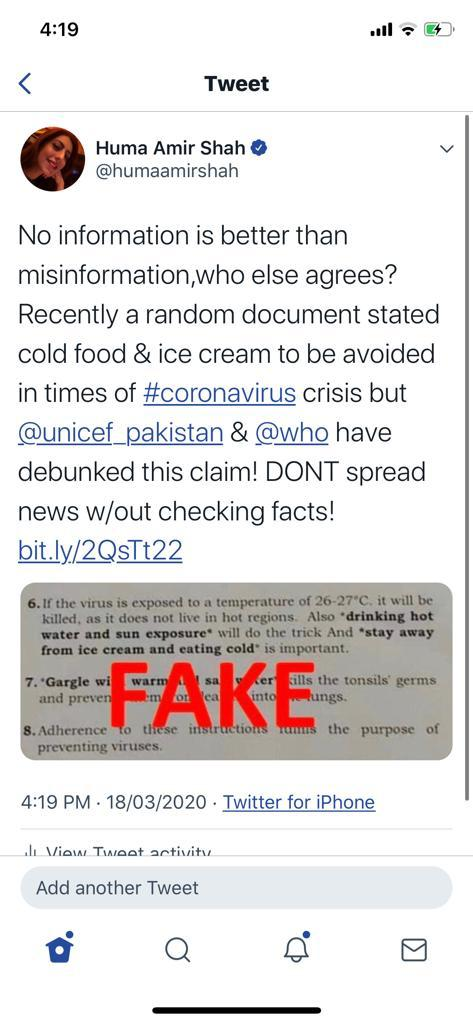473x1024 pixels.
Task: Open the @who mention
Action: click(x=291, y=432)
